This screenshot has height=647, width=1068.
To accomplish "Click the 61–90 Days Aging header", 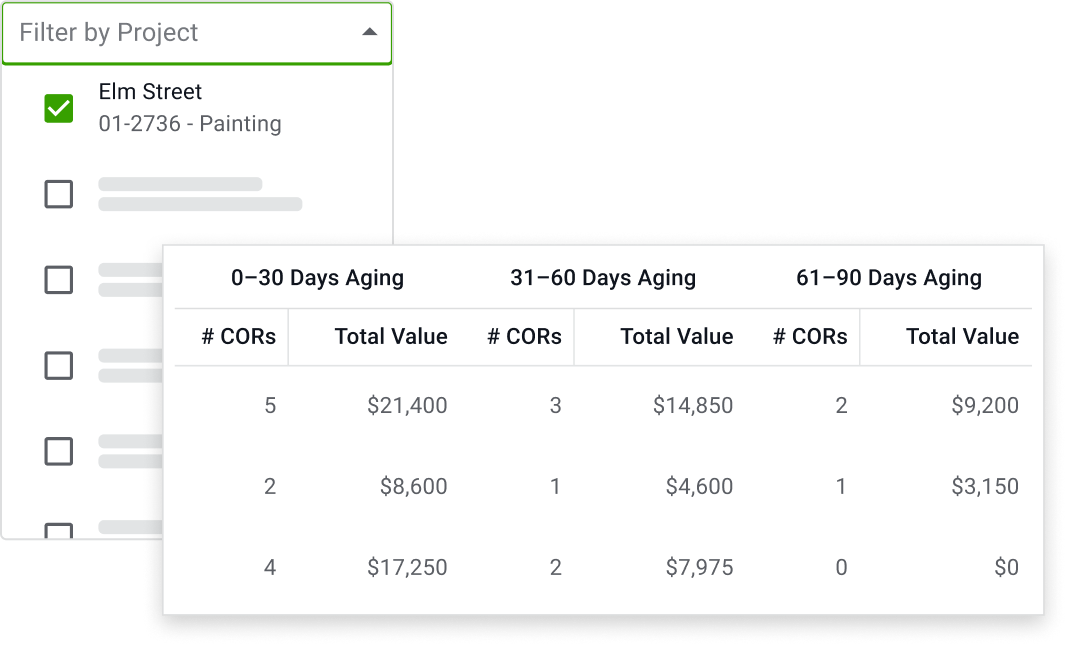I will [889, 278].
